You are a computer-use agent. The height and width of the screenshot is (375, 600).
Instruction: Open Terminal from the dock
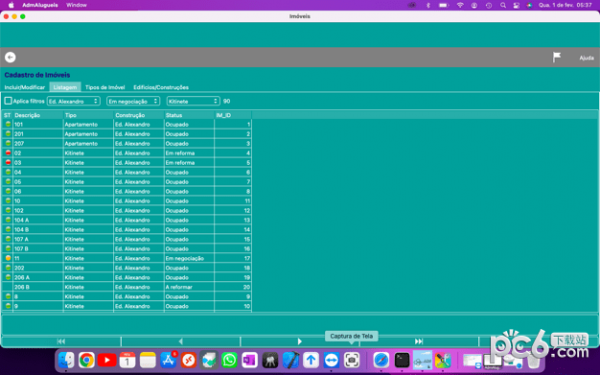[402, 360]
